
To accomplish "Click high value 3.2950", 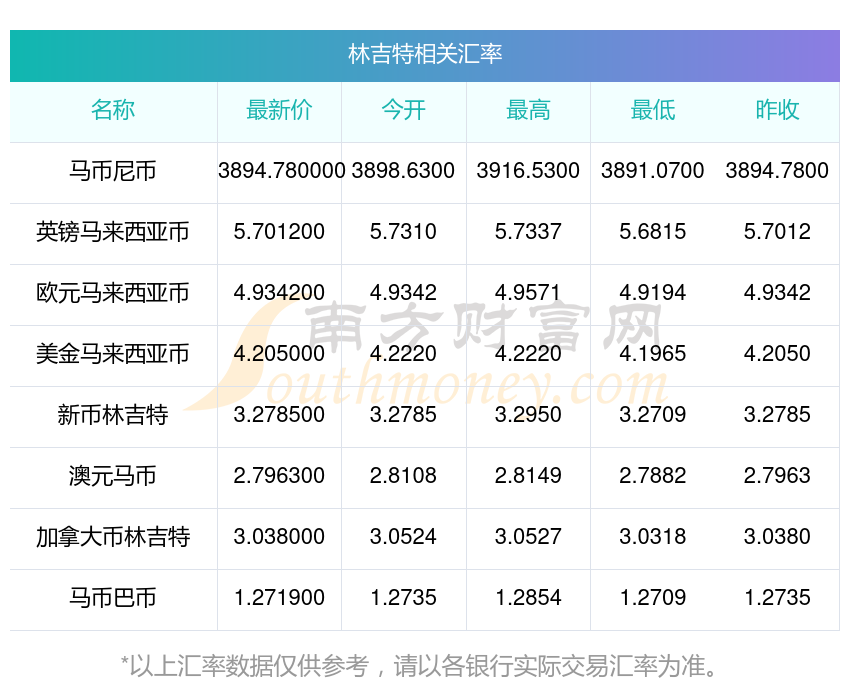I will click(x=528, y=415).
